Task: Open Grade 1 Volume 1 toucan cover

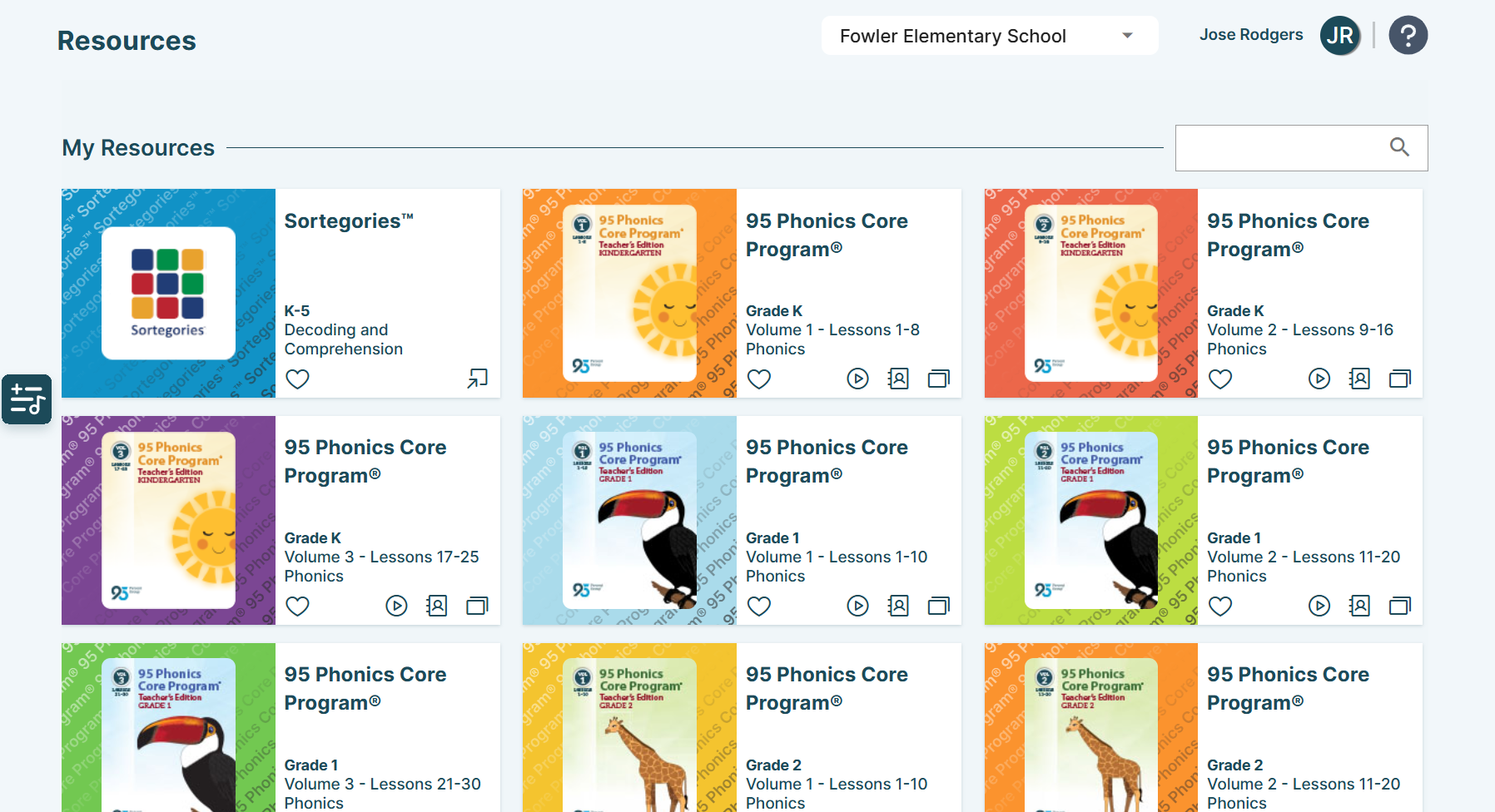Action: [629, 520]
